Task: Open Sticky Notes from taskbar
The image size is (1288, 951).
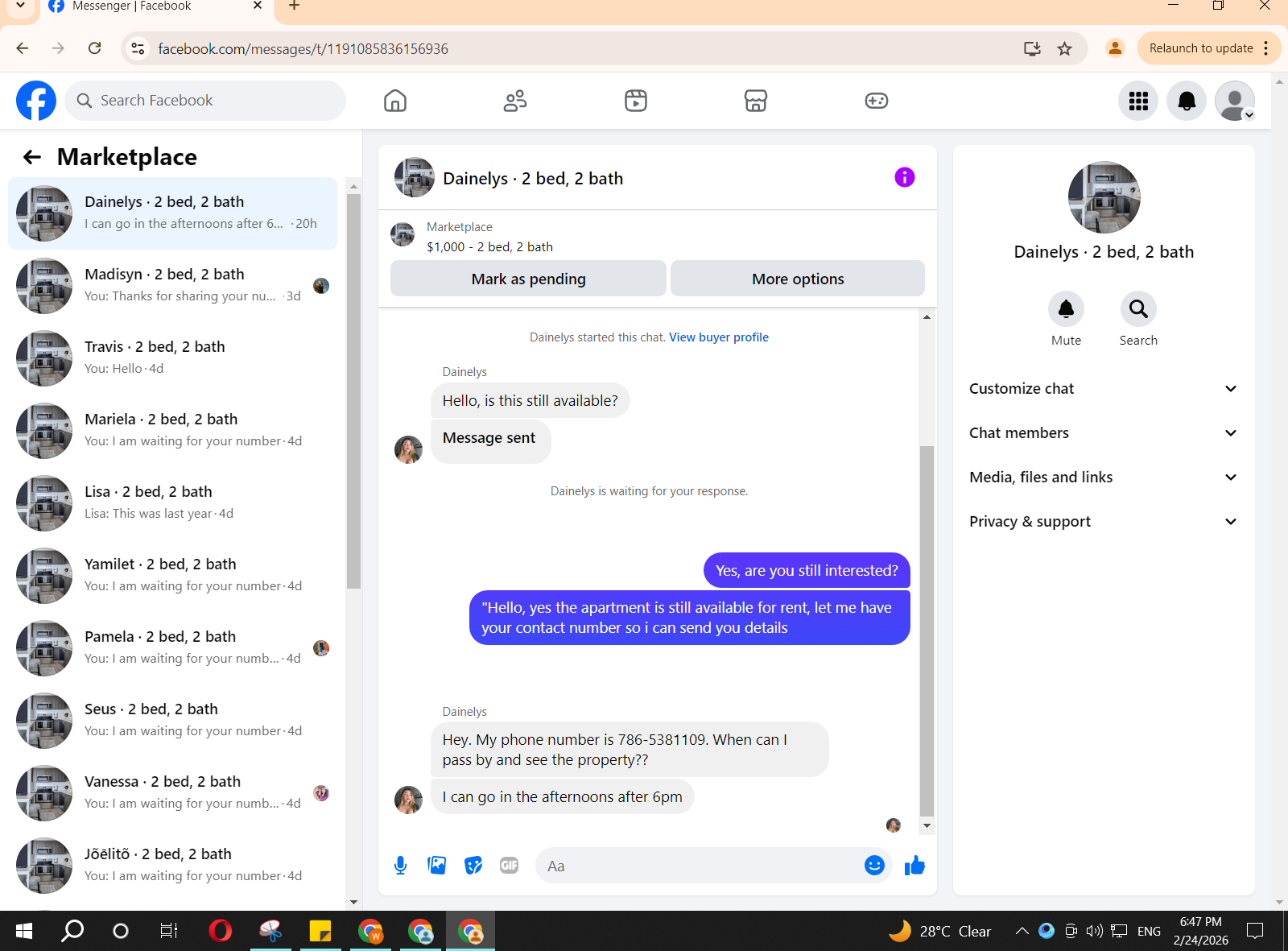Action: 320,931
